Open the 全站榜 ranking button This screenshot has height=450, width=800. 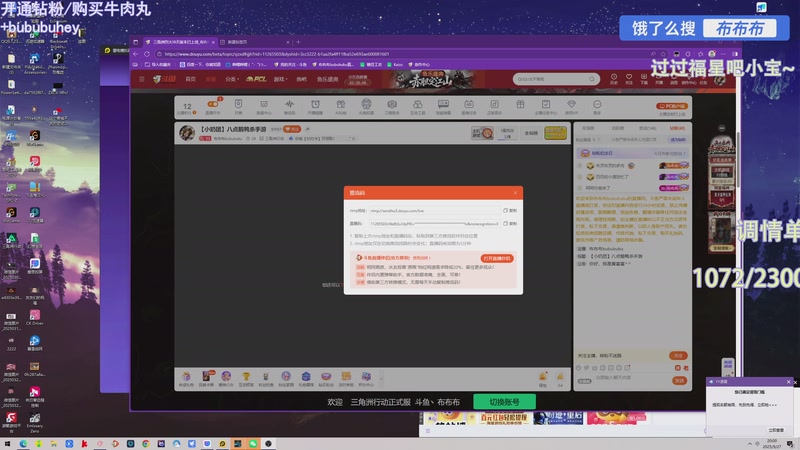(x=531, y=133)
